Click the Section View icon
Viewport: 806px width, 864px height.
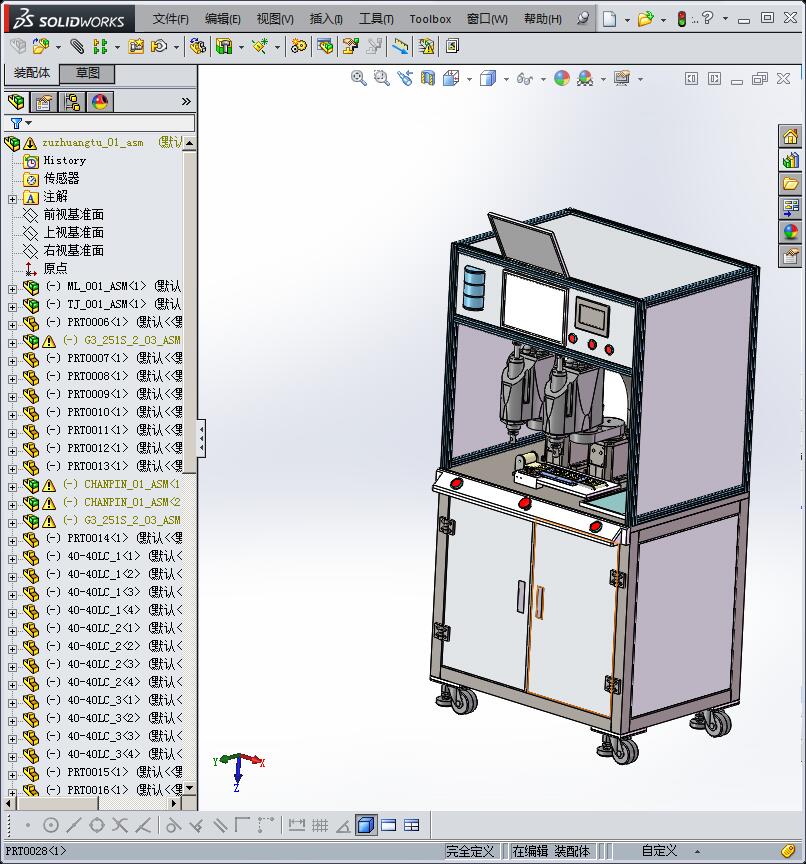[x=428, y=78]
